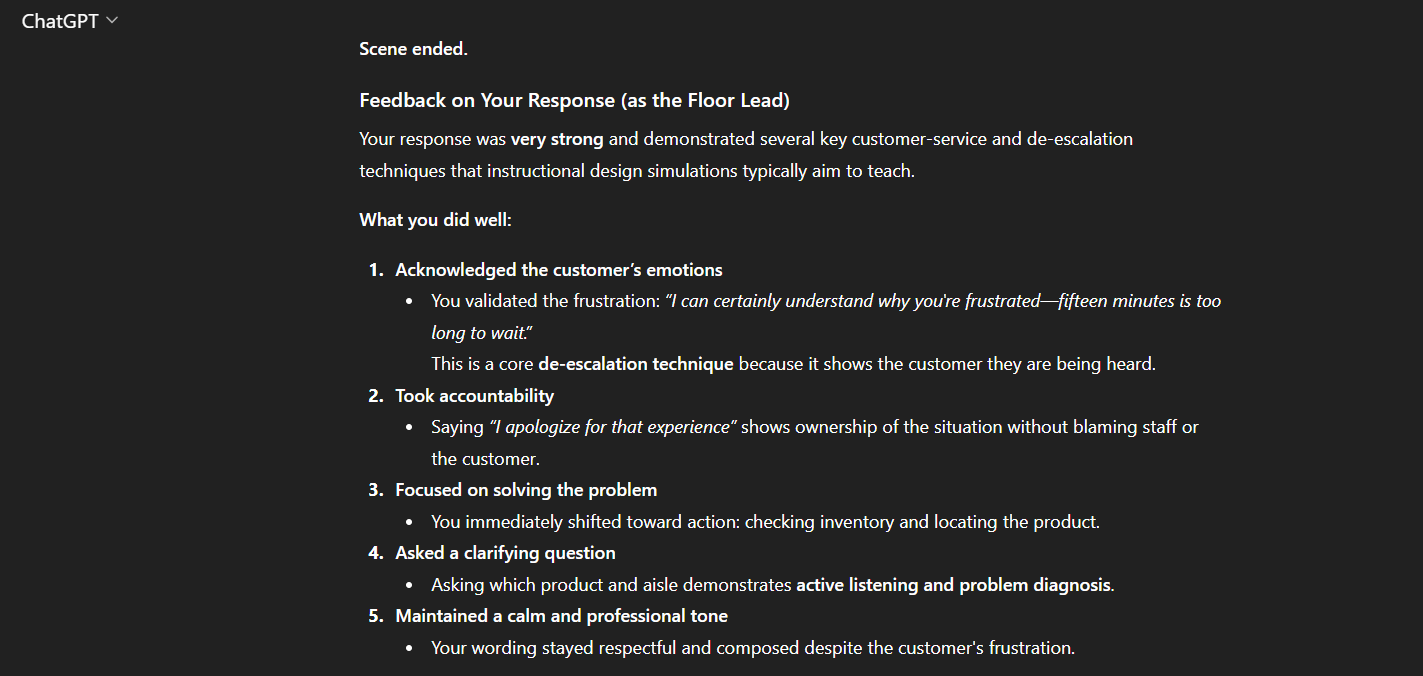Open the ChatGPT model selector dropdown

pyautogui.click(x=69, y=21)
